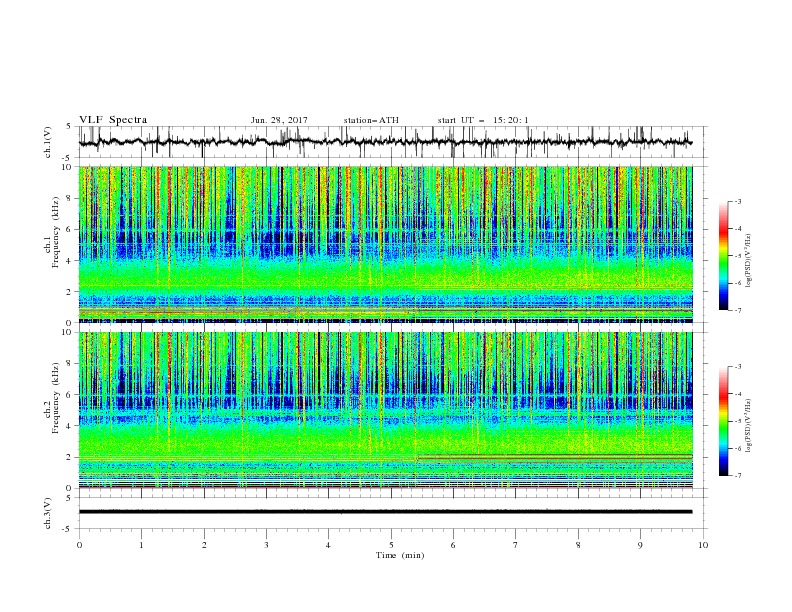Click the ch.2 "Frequency (kHz)" axis label

[x=55, y=397]
